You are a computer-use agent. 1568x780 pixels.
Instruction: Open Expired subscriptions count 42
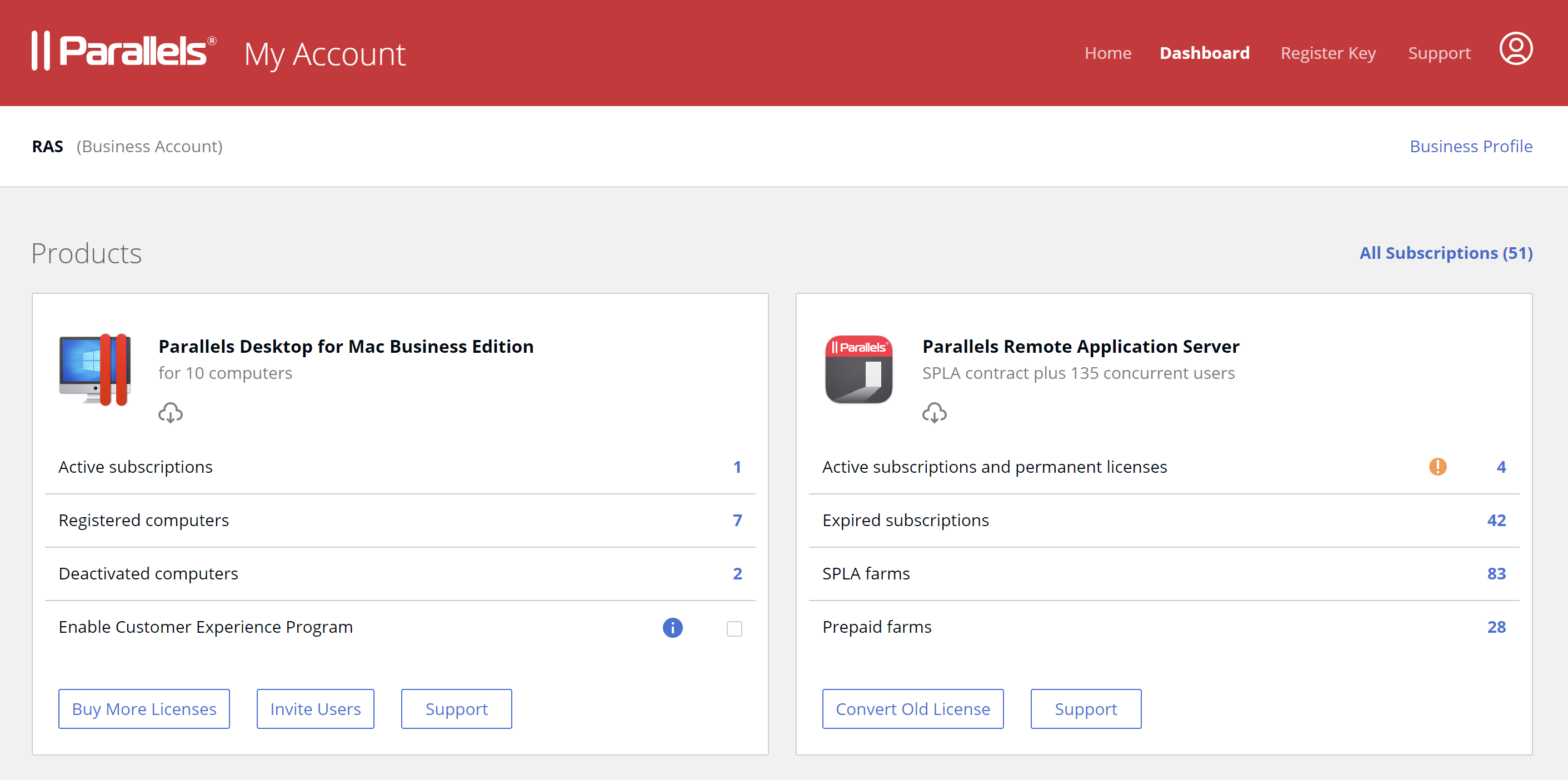tap(1497, 520)
